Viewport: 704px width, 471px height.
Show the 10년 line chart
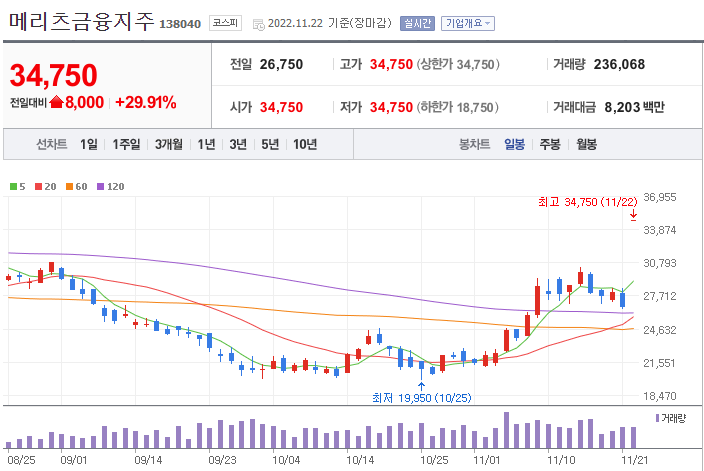[x=305, y=144]
